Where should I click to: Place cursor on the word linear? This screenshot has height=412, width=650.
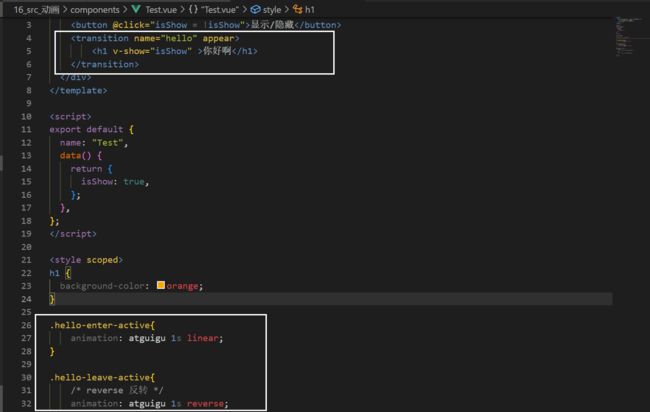pyautogui.click(x=205, y=338)
